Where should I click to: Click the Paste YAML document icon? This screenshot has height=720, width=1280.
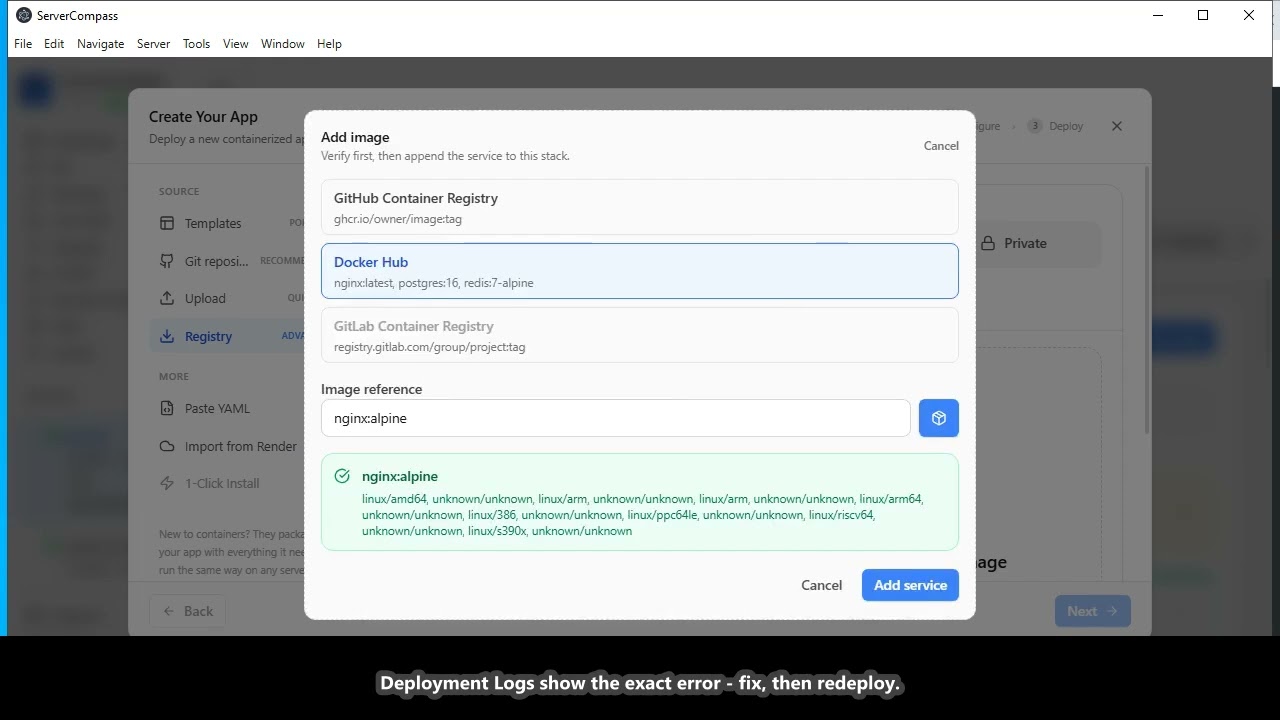pyautogui.click(x=167, y=408)
